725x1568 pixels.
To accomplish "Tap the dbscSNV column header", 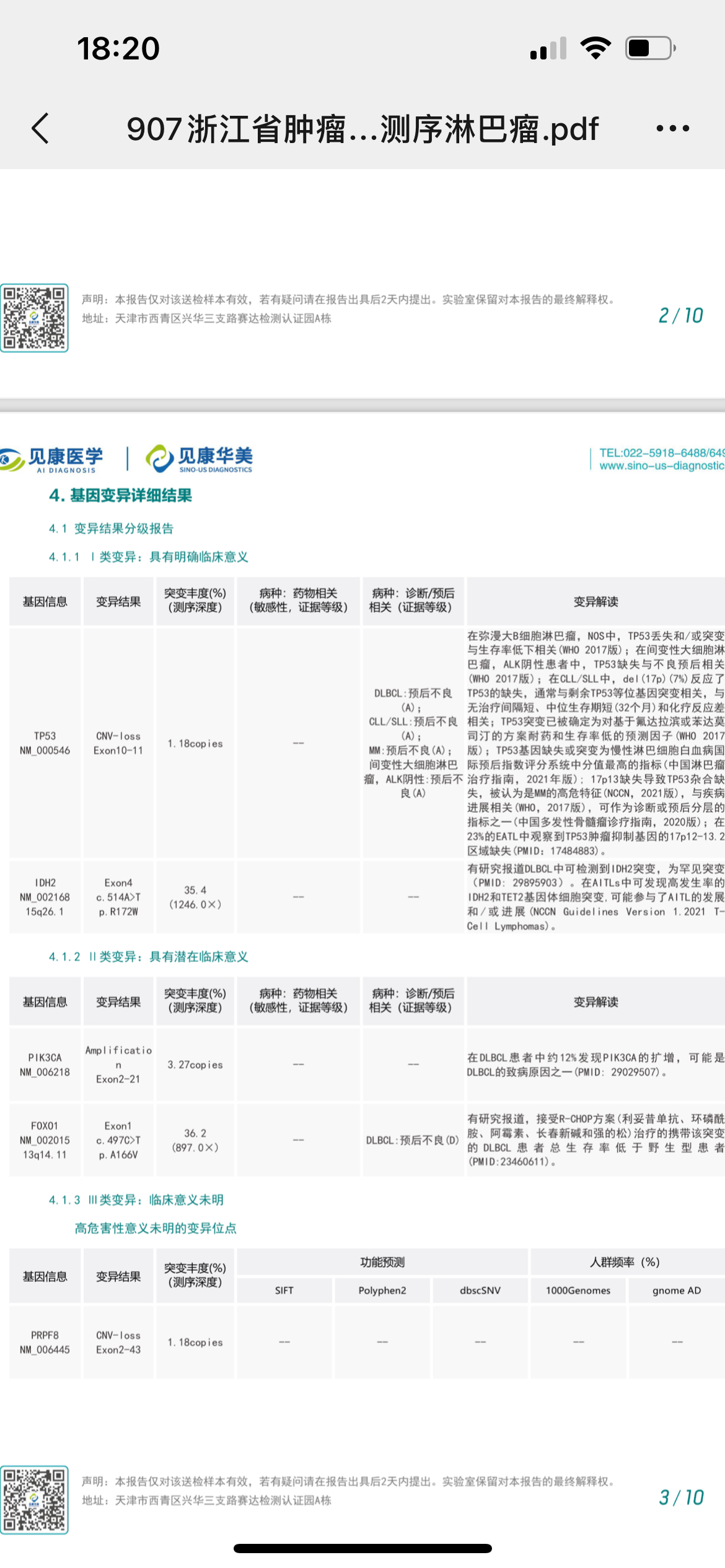I will point(480,1291).
